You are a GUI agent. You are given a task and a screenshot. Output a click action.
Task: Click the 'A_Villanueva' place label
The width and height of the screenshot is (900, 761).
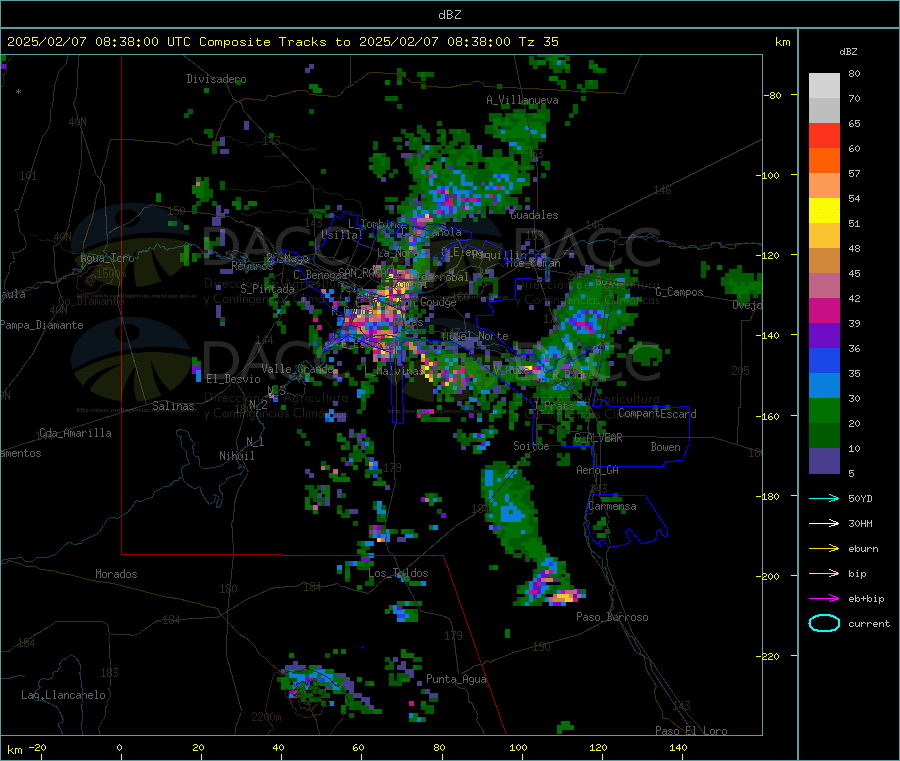coord(522,100)
